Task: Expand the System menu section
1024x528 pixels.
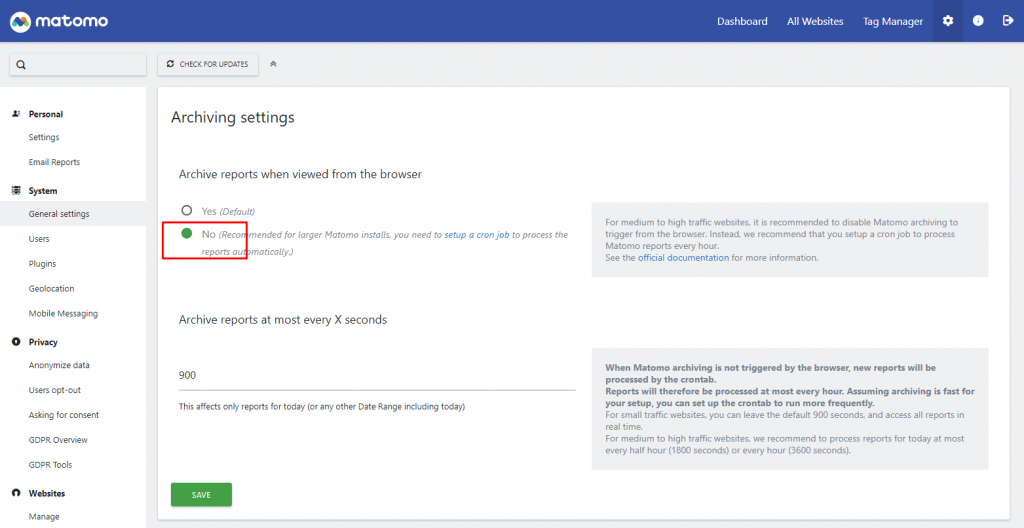Action: 42,190
